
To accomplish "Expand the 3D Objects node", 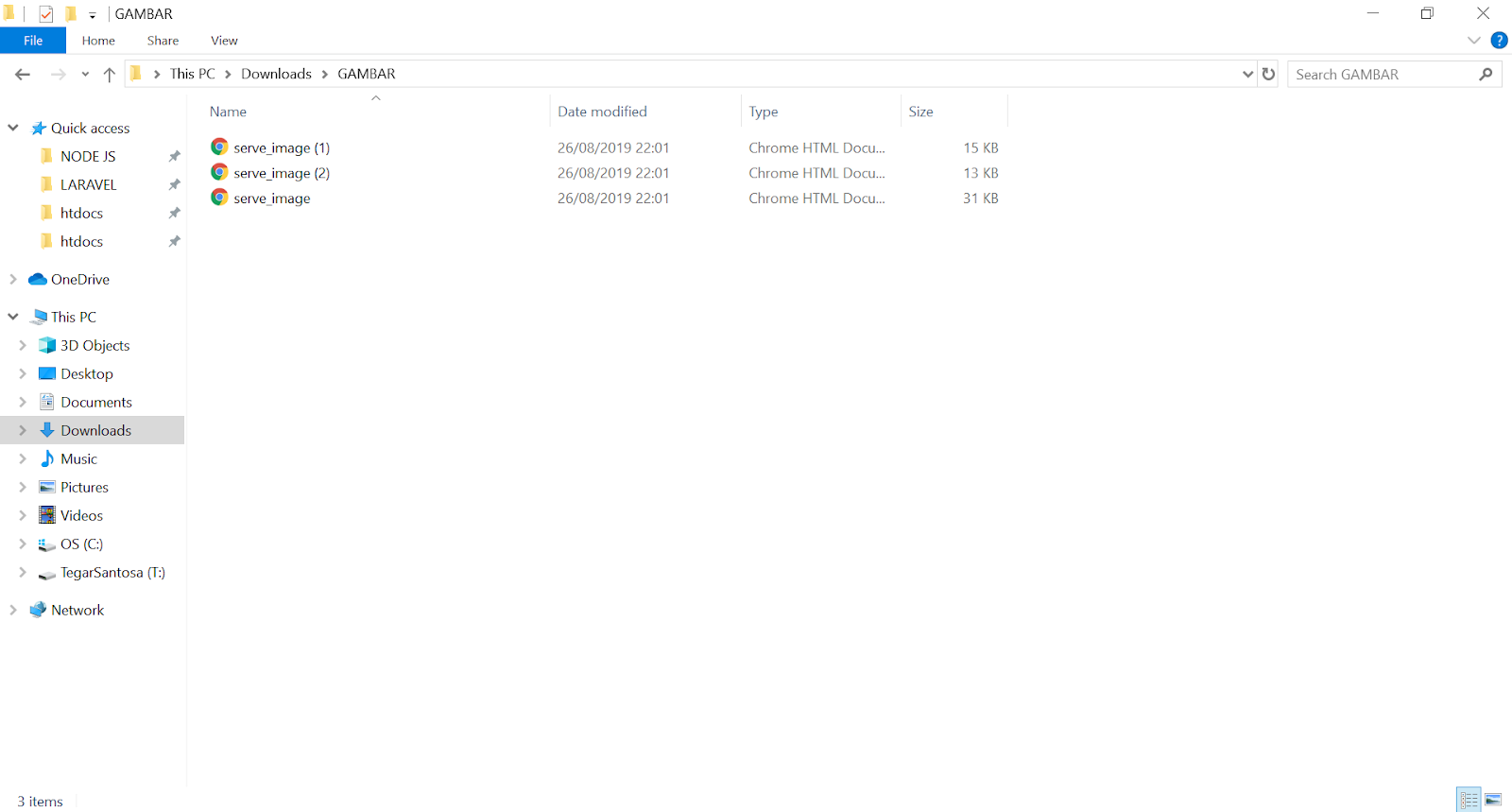I will (23, 345).
